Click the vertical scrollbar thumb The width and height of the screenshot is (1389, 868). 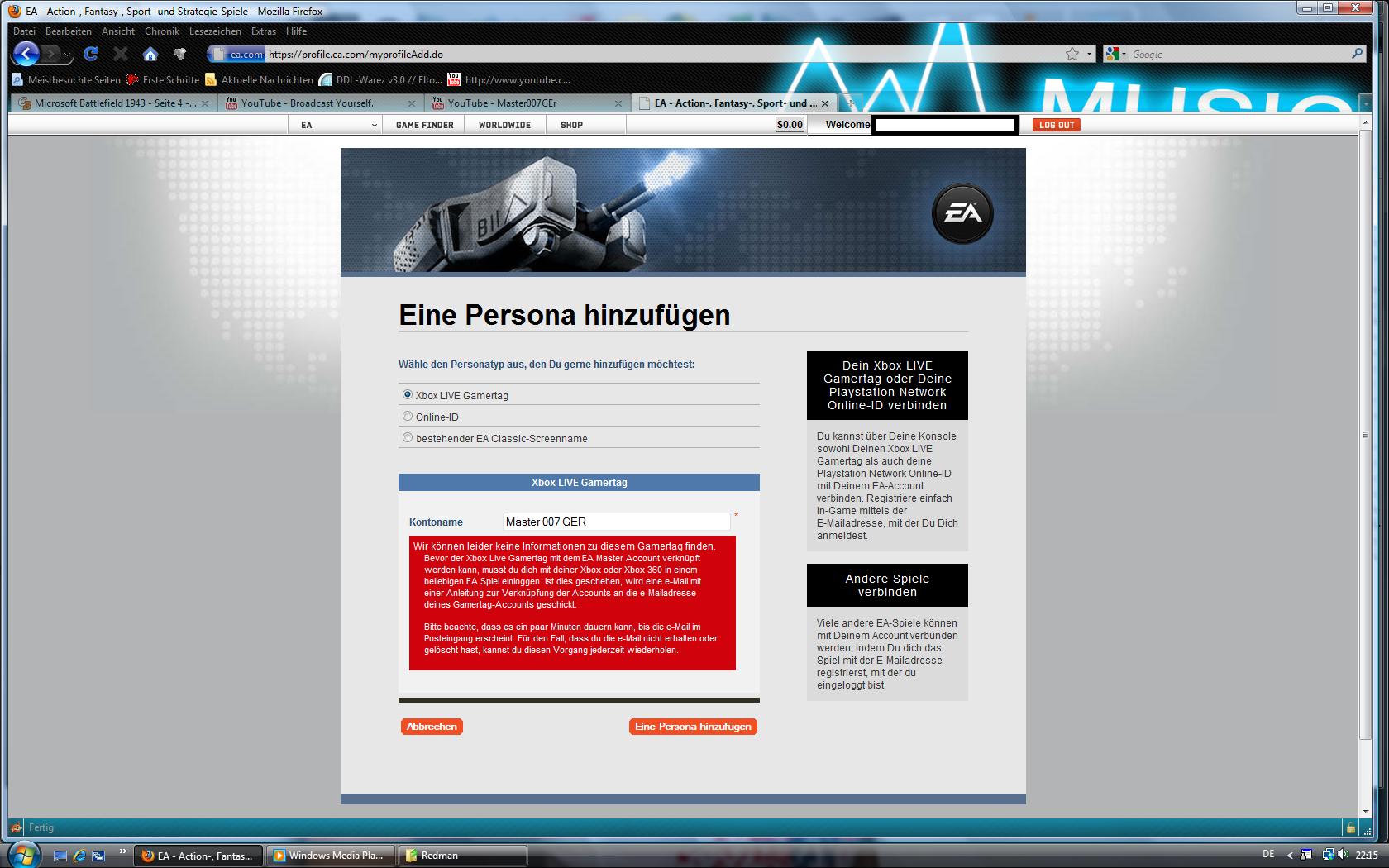1365,434
